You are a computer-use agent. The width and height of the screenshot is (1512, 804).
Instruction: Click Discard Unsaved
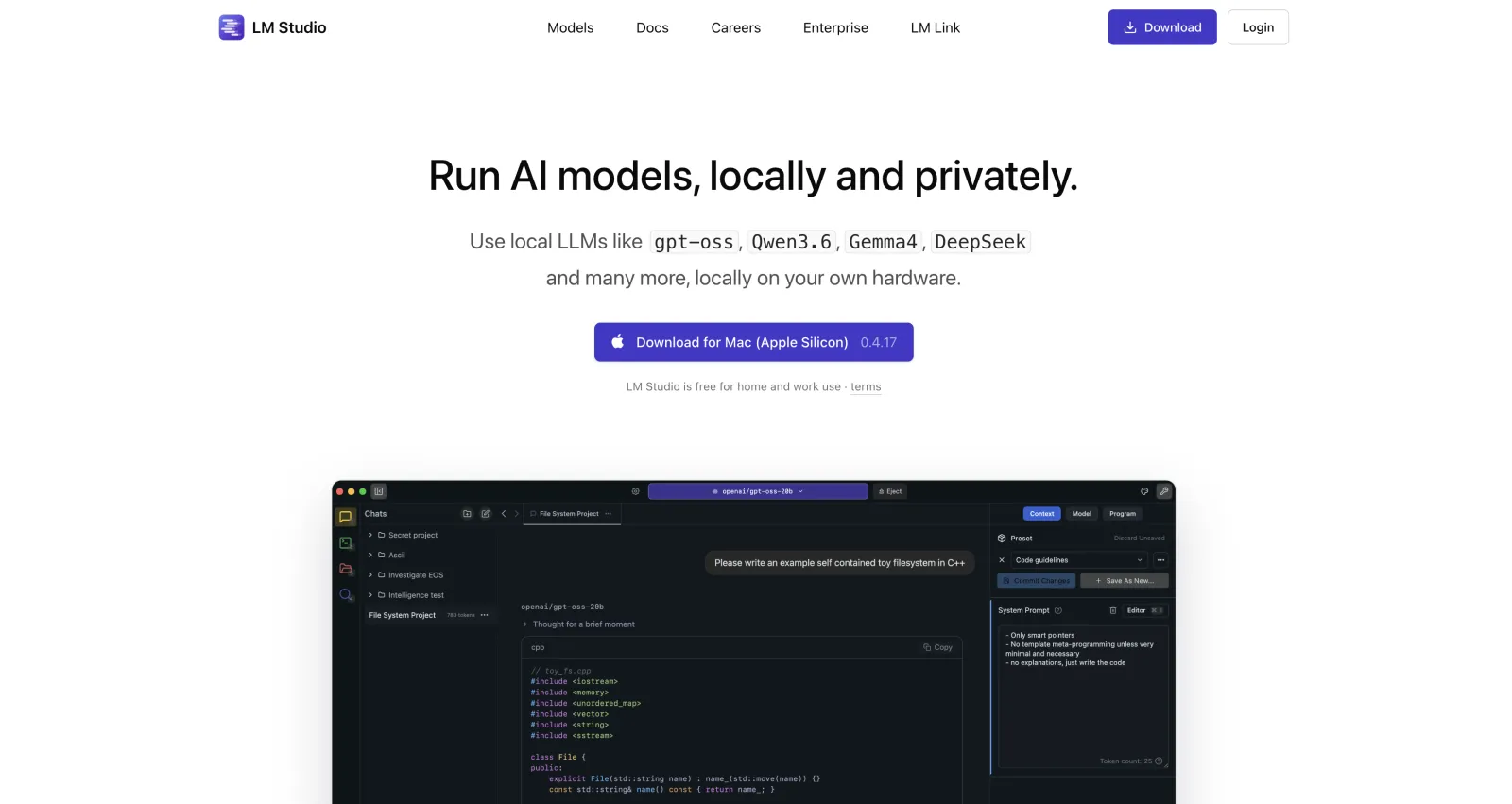pos(1140,539)
